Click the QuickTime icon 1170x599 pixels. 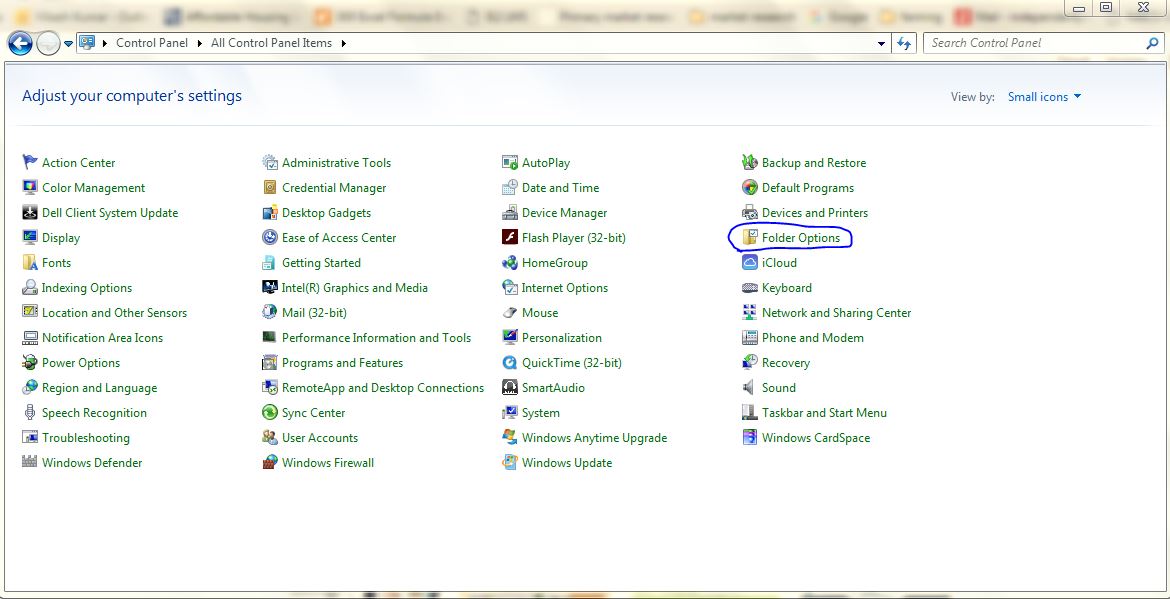(510, 363)
